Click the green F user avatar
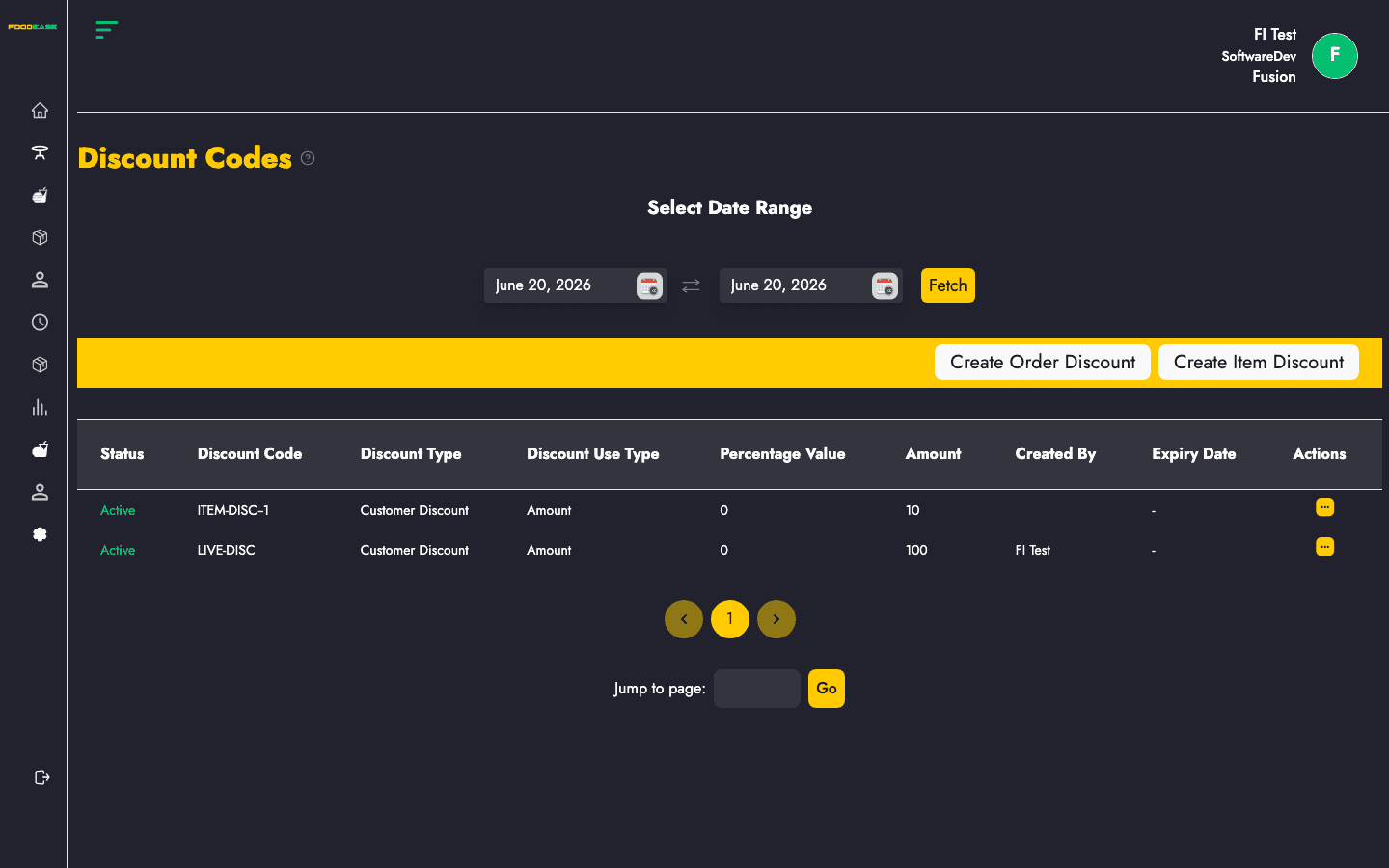The width and height of the screenshot is (1389, 868). [1335, 56]
